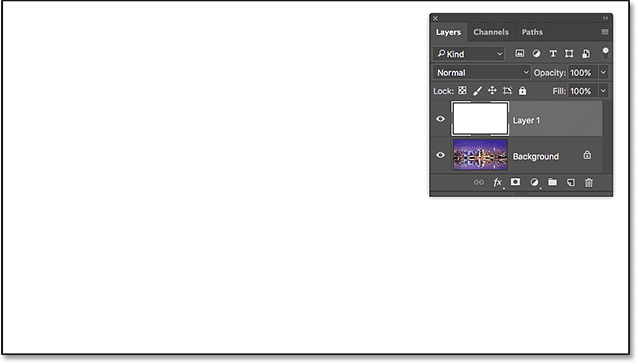Create new fill or adjustment layer
The image size is (638, 364).
point(534,182)
